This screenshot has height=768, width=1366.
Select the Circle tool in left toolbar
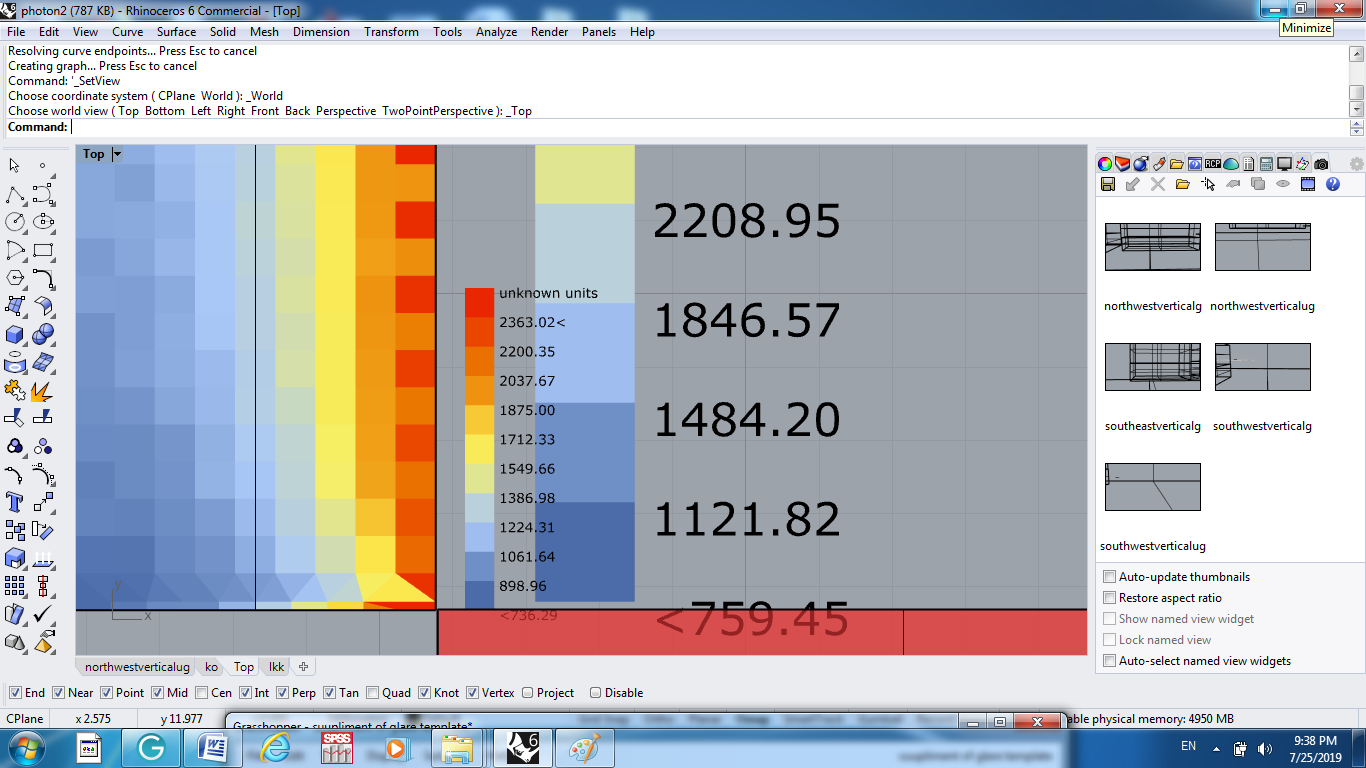pos(15,222)
